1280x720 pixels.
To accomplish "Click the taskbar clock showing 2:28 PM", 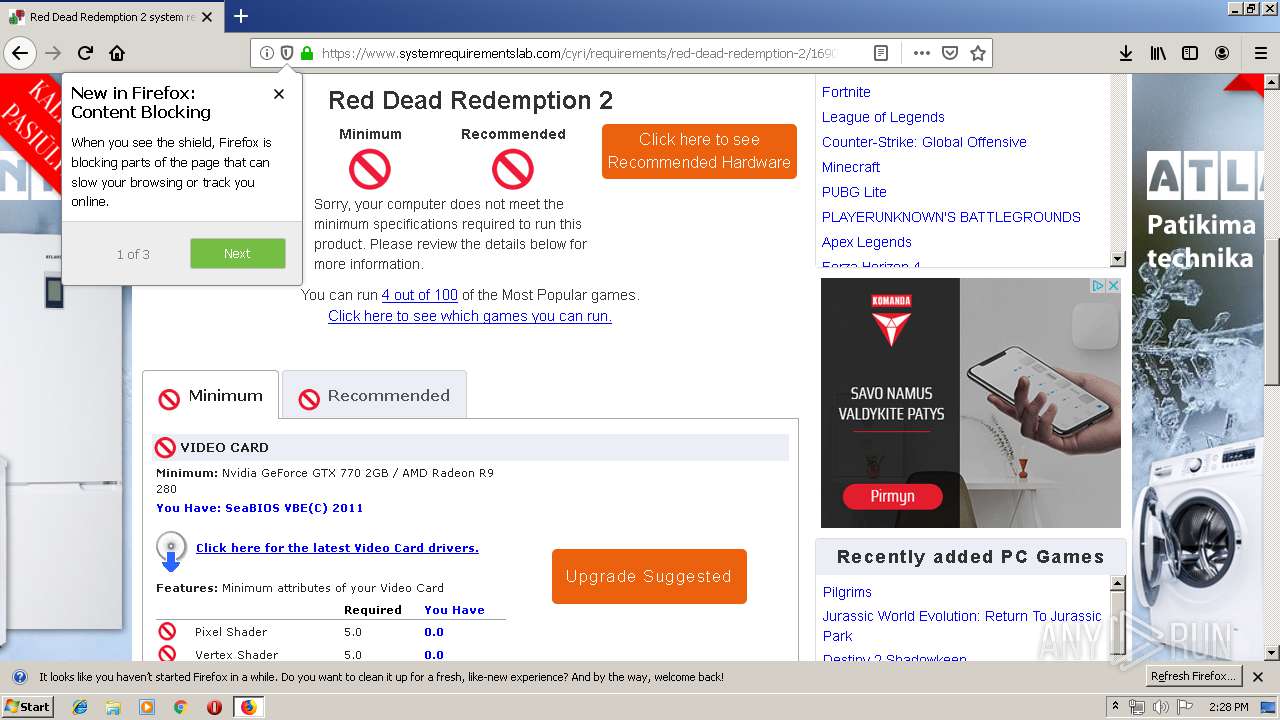I will [x=1228, y=707].
